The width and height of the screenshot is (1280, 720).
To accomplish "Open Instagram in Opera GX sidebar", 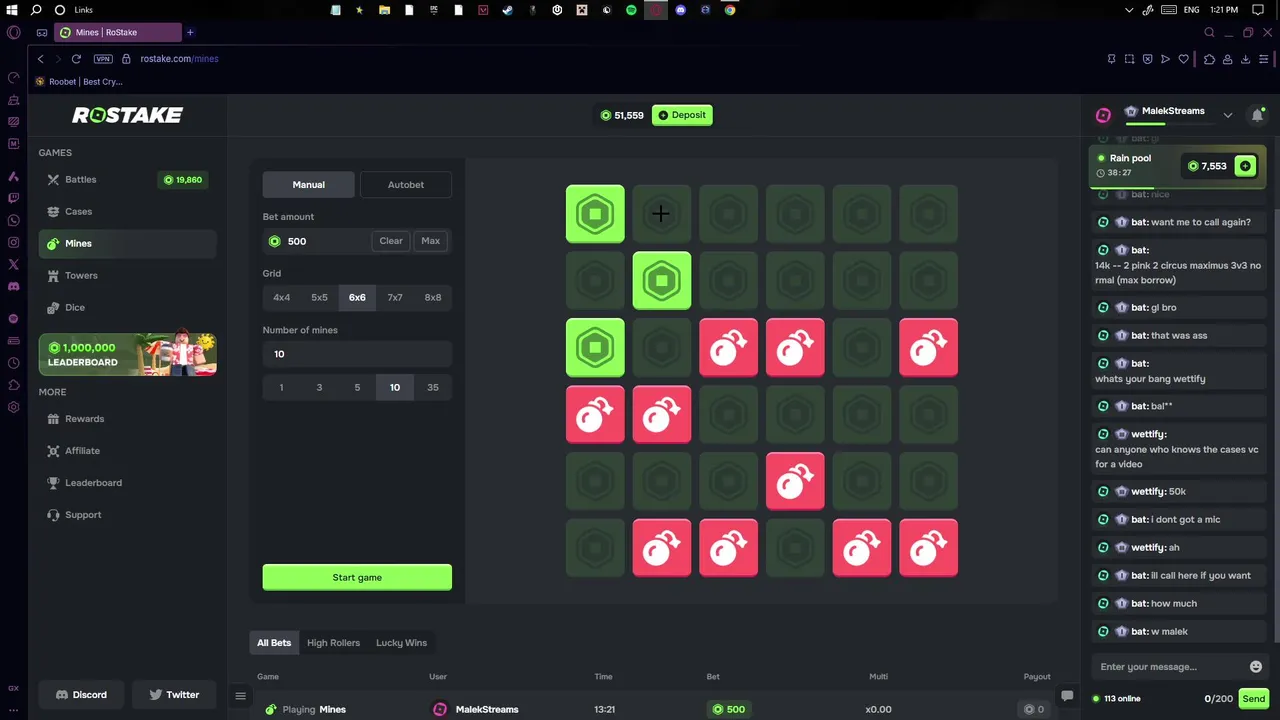I will click(x=13, y=242).
